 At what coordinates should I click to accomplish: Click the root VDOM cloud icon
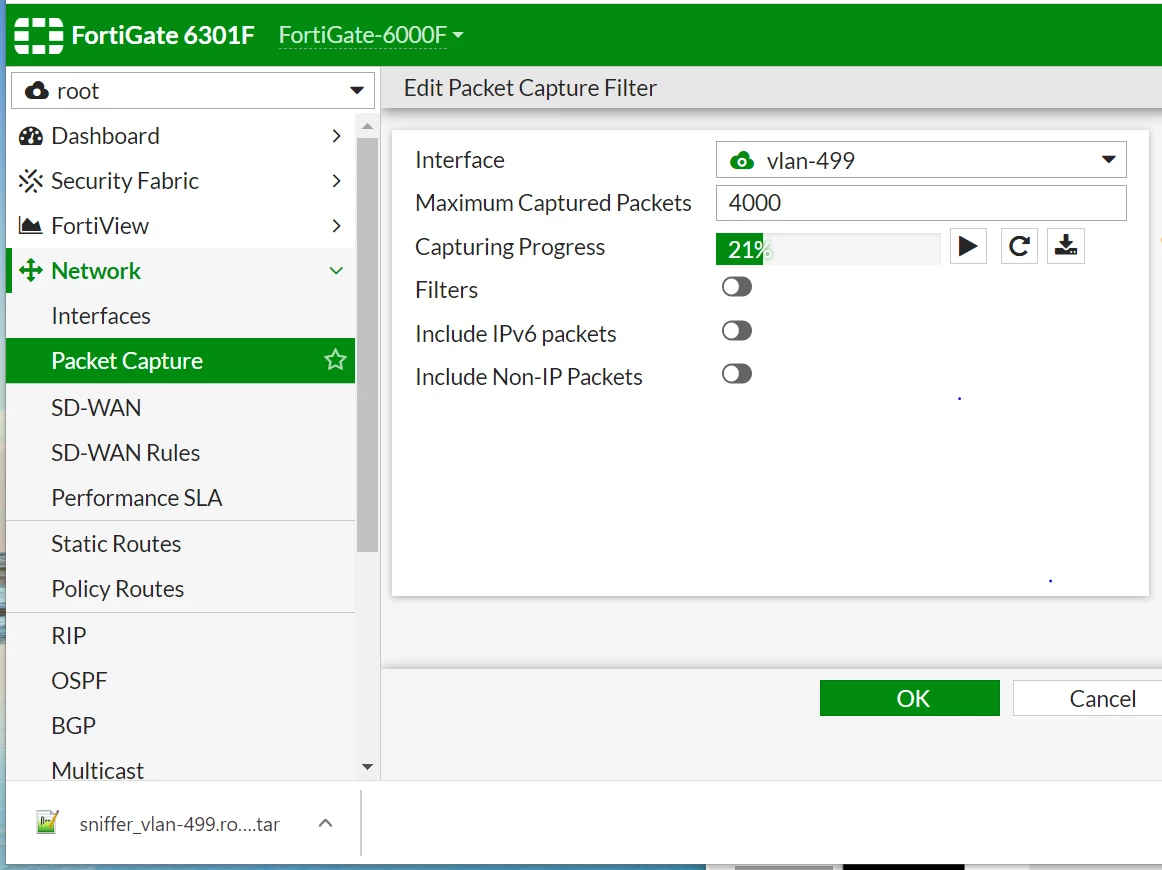[37, 91]
